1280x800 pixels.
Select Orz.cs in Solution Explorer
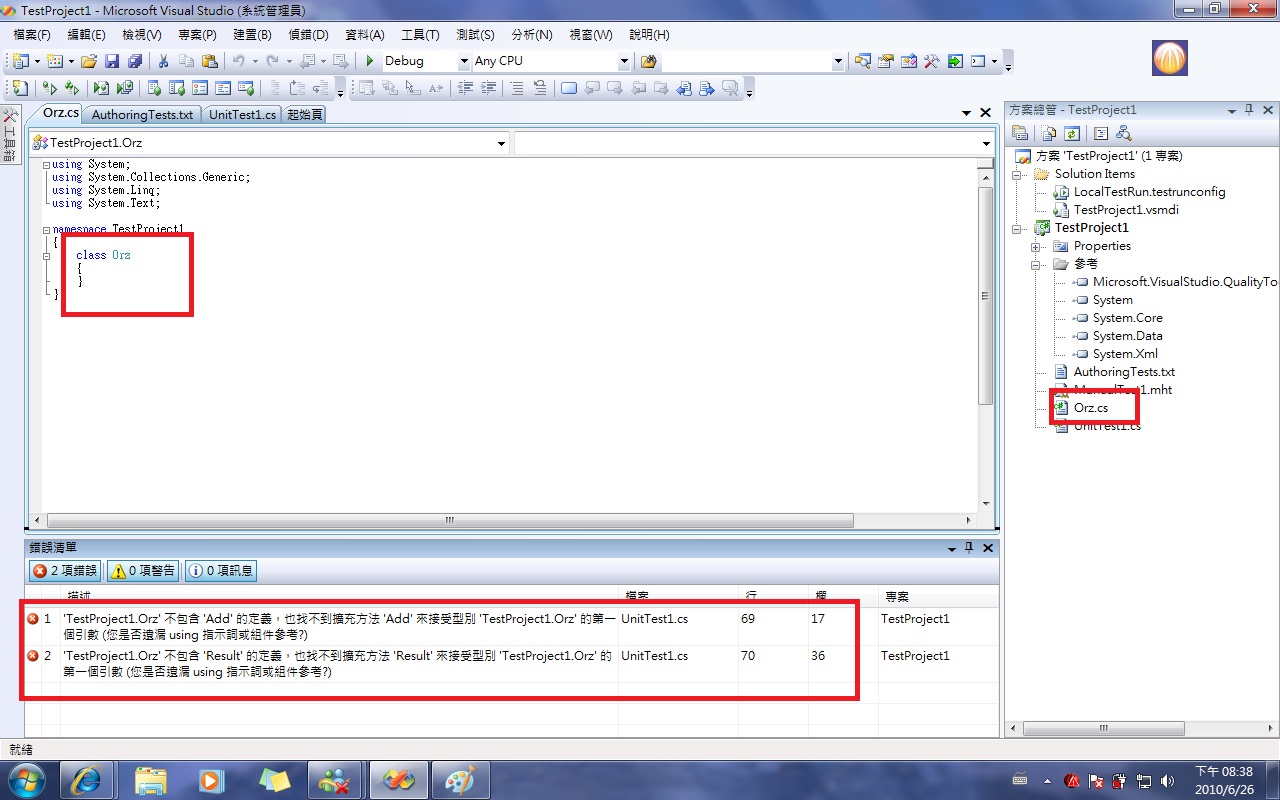pos(1090,408)
